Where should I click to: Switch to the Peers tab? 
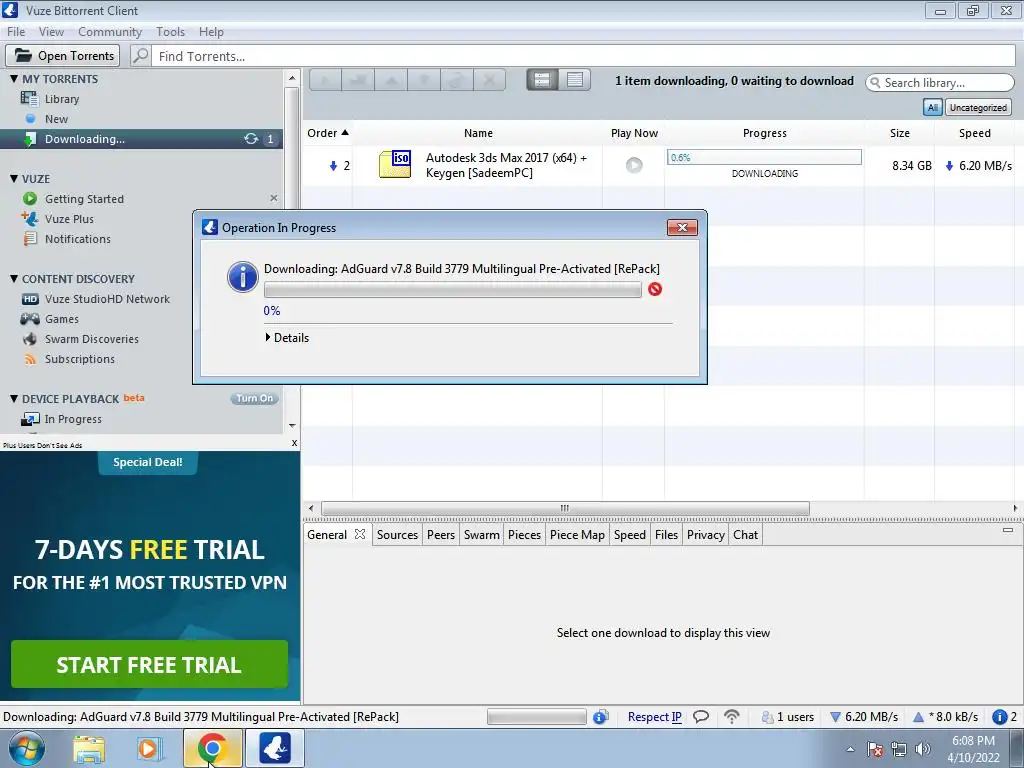pos(441,535)
